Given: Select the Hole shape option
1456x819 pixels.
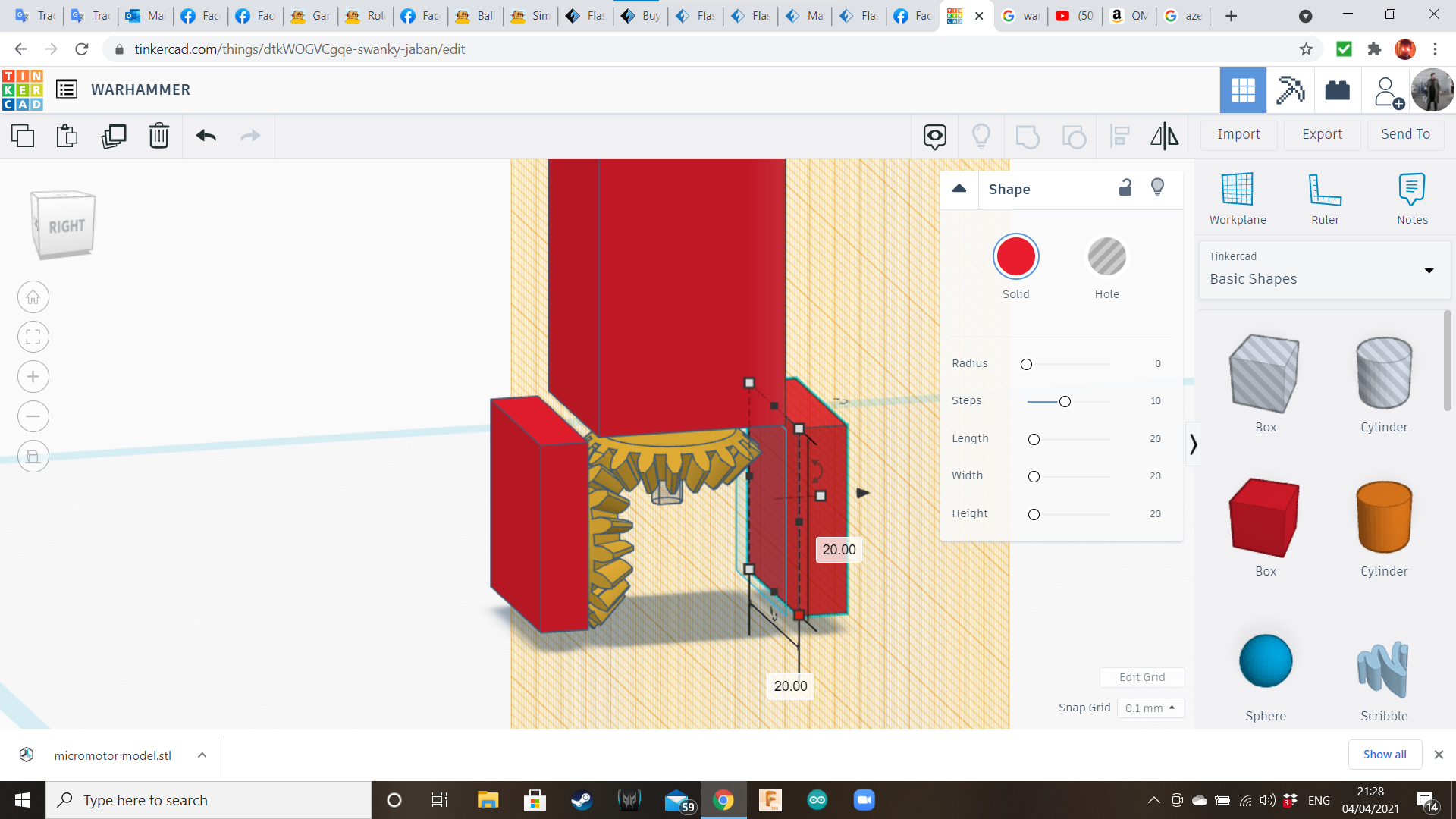Looking at the screenshot, I should click(x=1106, y=257).
